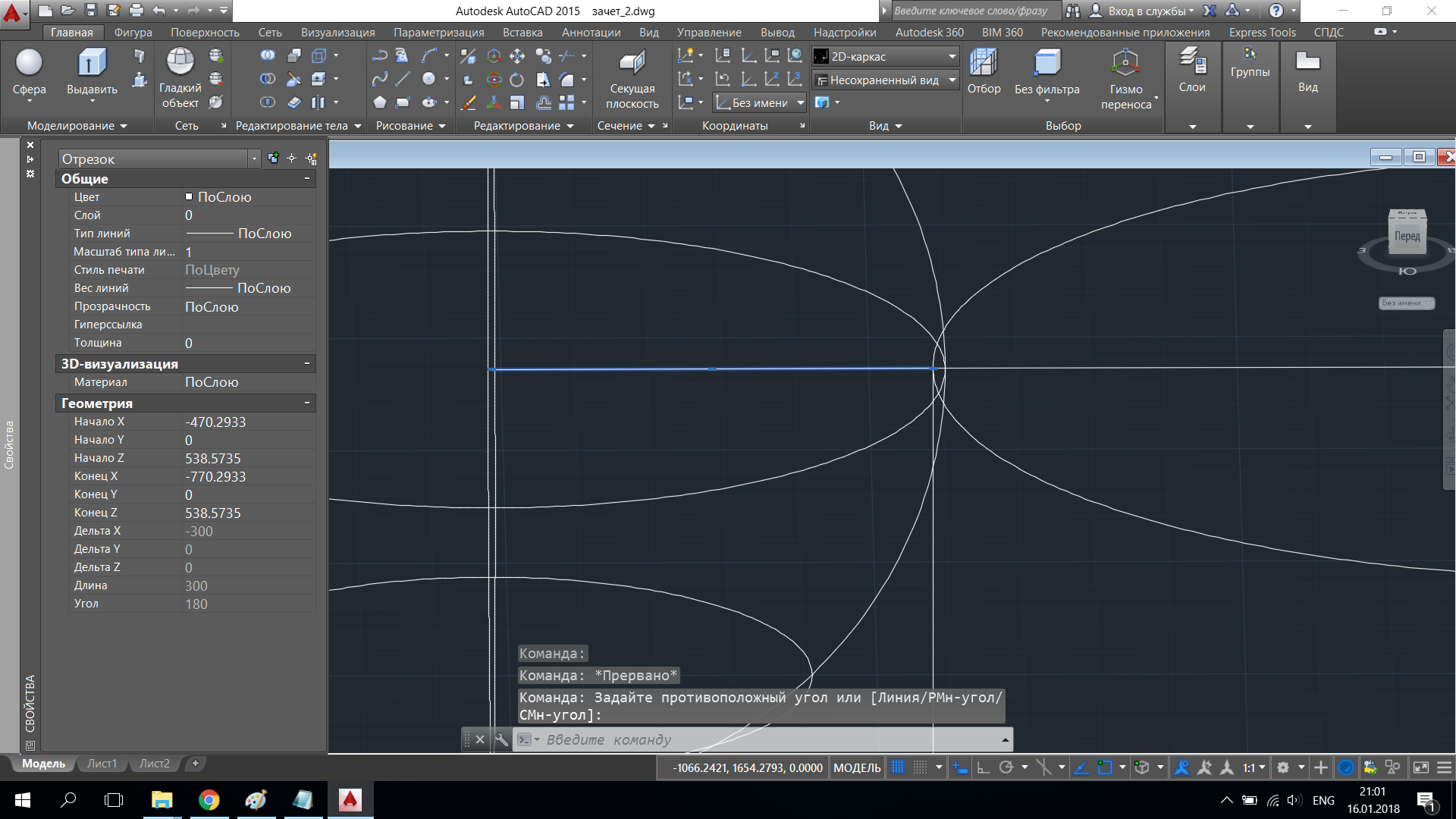Select the Line drawing tool

click(x=403, y=79)
